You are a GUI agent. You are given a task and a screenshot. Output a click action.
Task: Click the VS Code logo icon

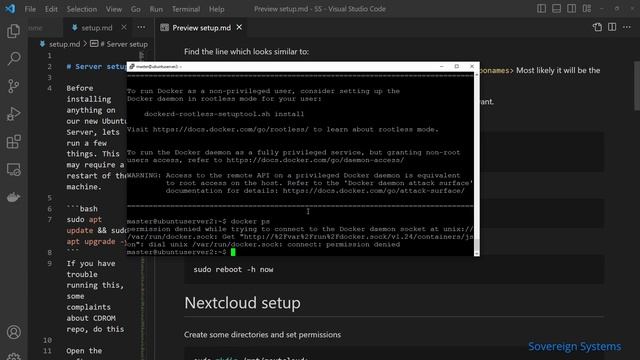click(x=10, y=9)
